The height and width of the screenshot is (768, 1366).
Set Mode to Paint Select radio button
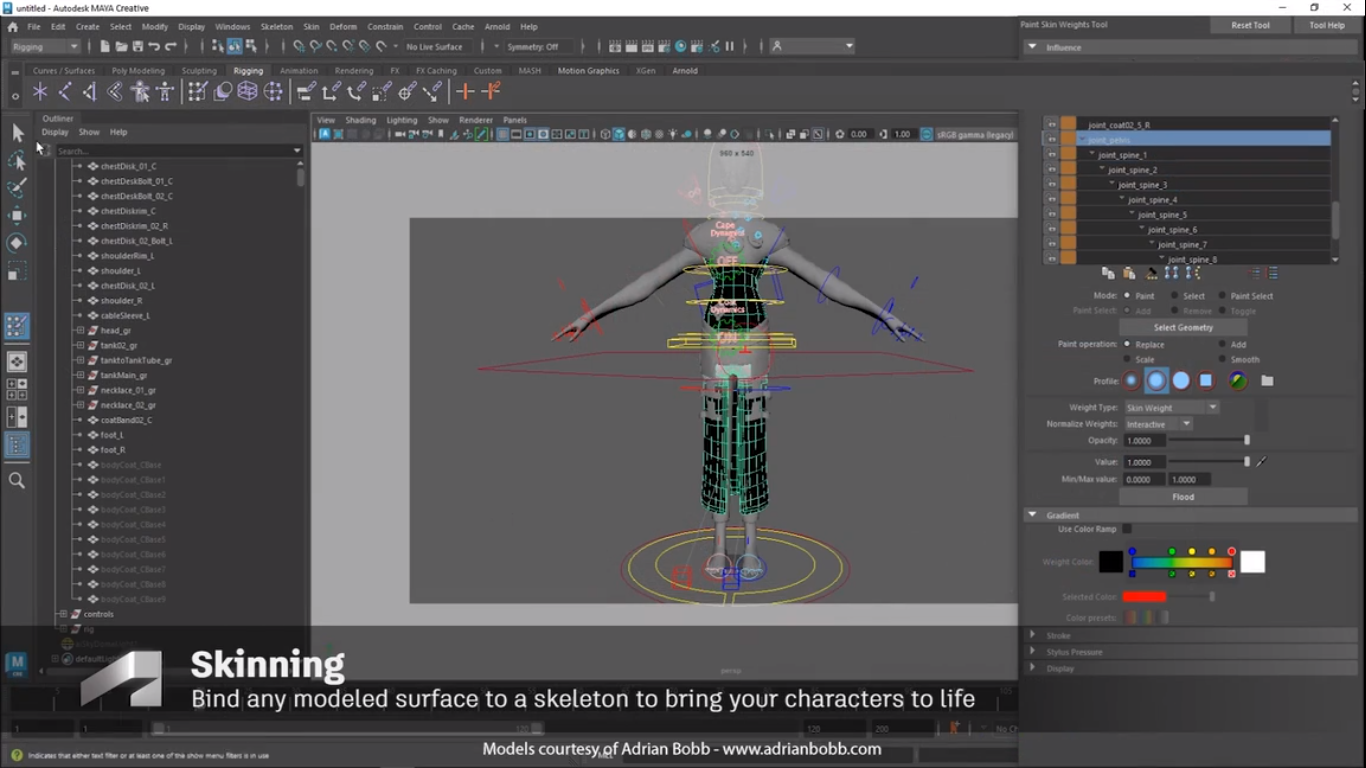pos(1222,296)
